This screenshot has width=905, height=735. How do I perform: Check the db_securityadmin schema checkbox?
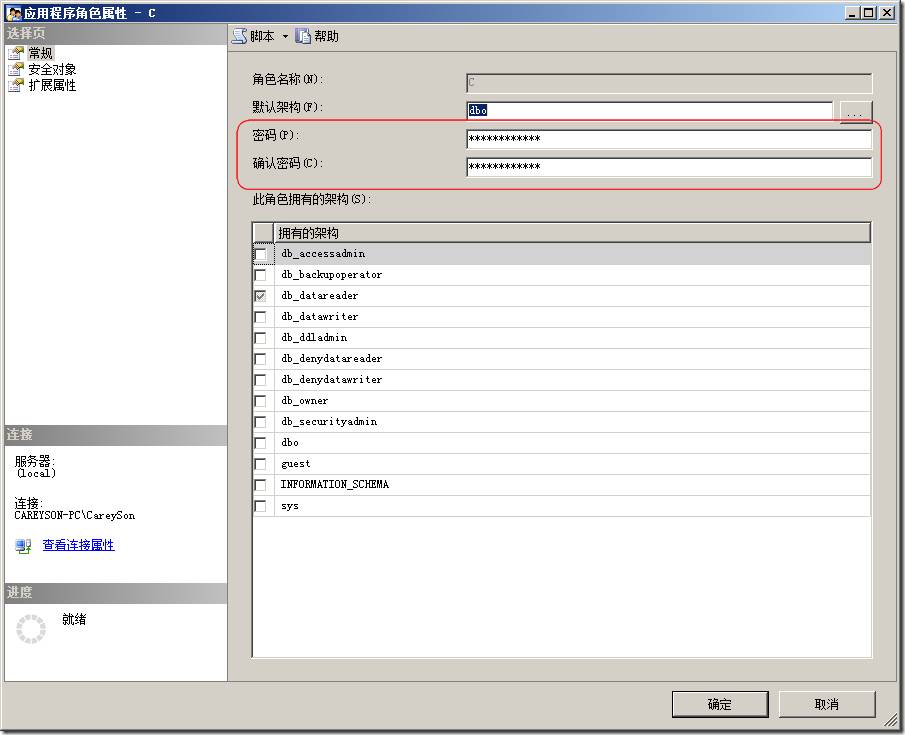click(x=260, y=422)
